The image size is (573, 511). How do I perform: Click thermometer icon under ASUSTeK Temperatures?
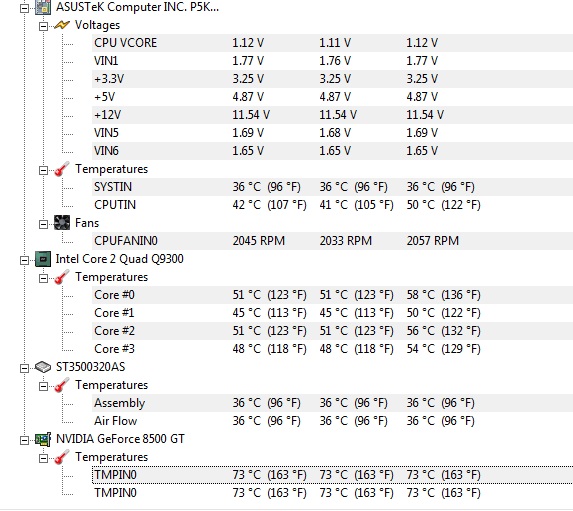coord(62,169)
